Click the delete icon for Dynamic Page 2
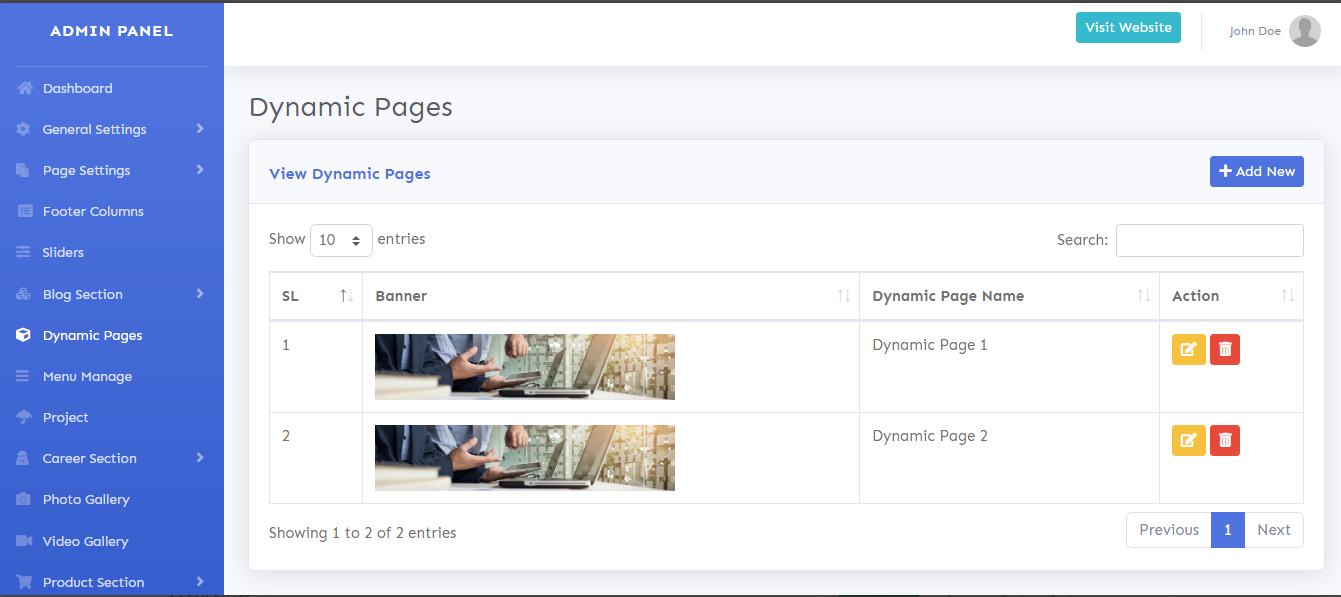The height and width of the screenshot is (597, 1341). point(1224,440)
